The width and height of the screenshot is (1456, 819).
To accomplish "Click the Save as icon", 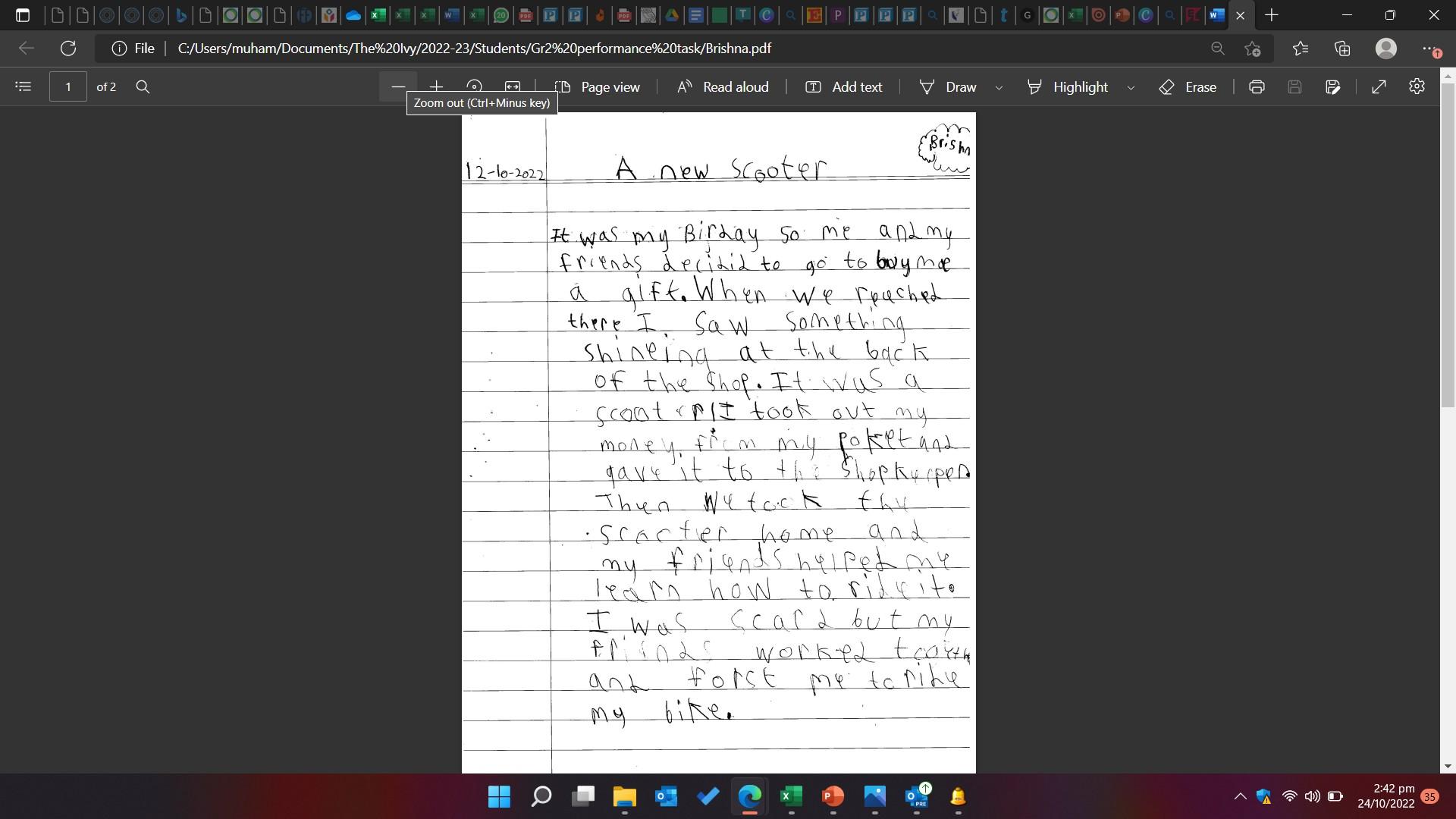I will tap(1332, 86).
